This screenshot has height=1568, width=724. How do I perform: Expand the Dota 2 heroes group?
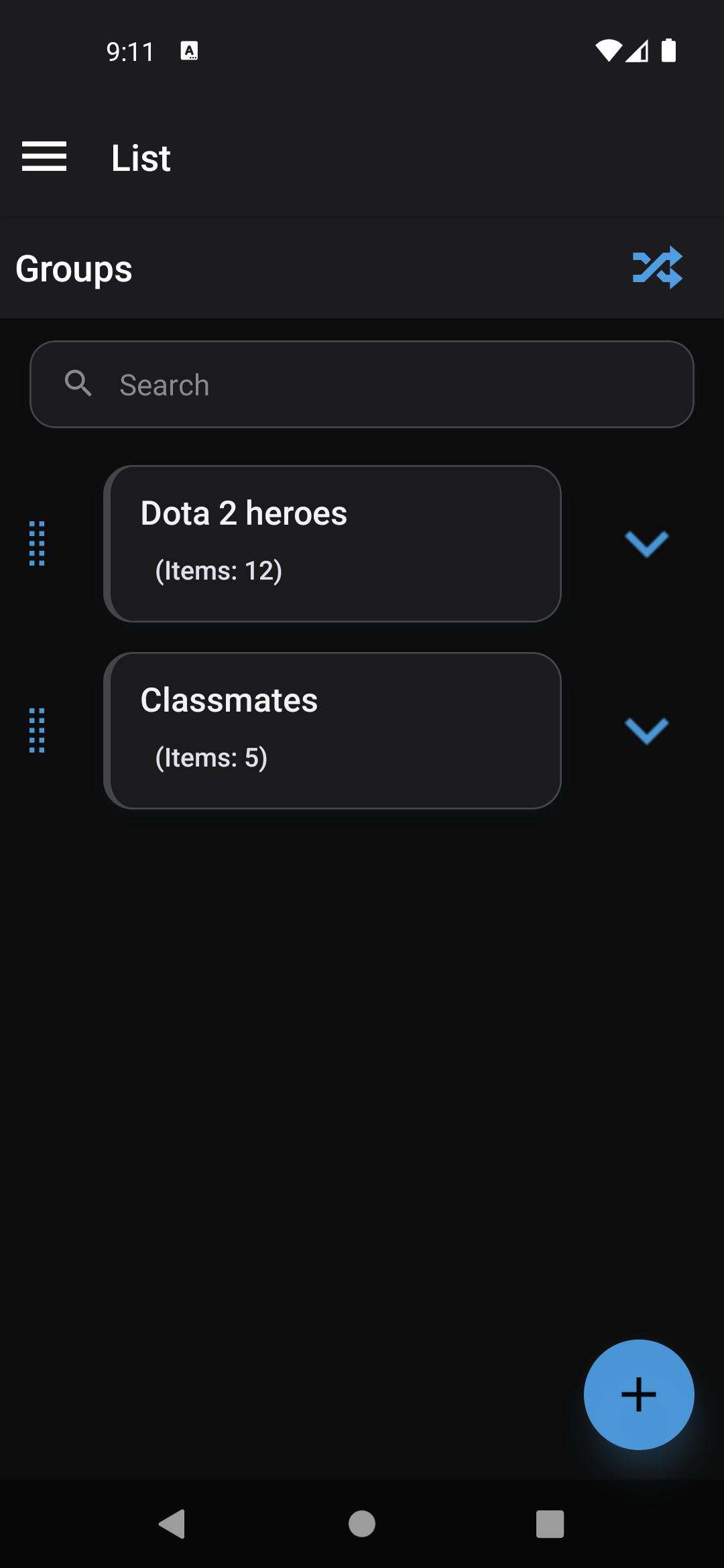pos(646,544)
